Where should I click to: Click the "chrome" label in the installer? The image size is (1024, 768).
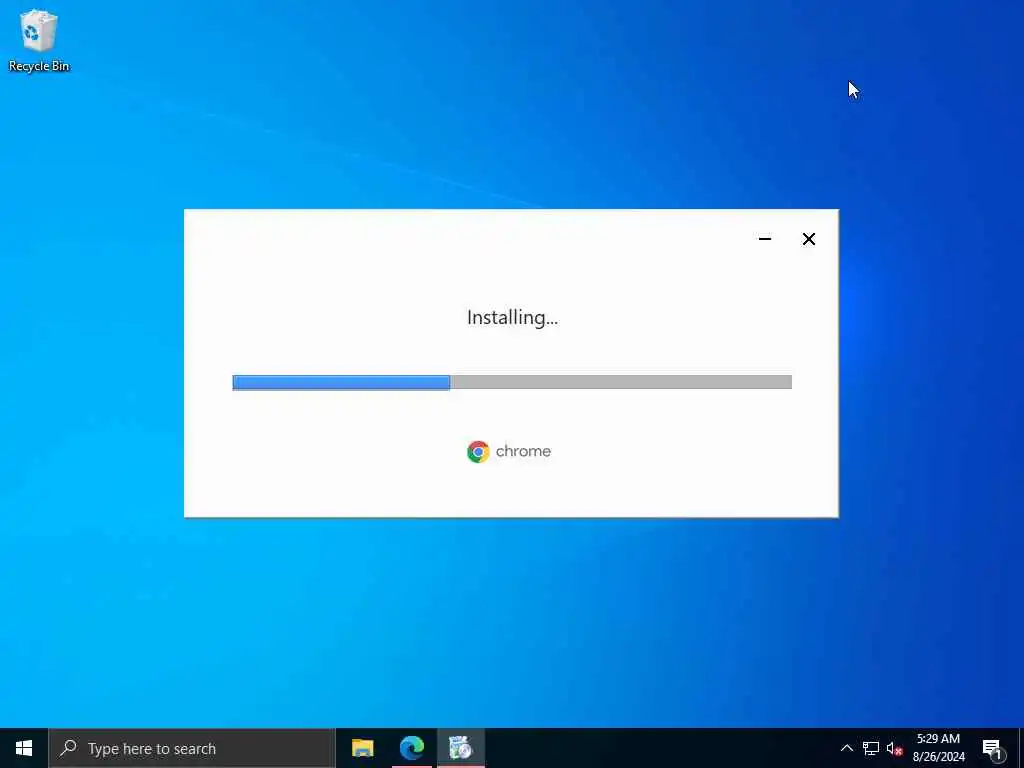click(523, 451)
